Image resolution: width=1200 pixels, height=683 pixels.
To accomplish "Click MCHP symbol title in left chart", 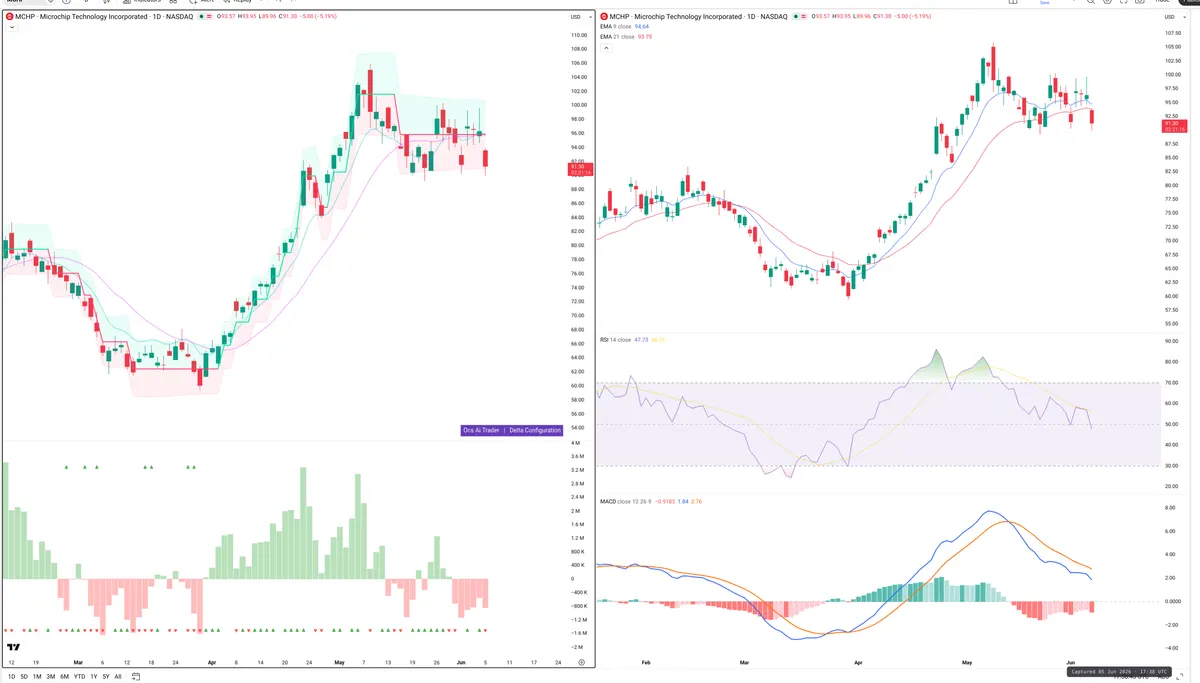I will [104, 17].
